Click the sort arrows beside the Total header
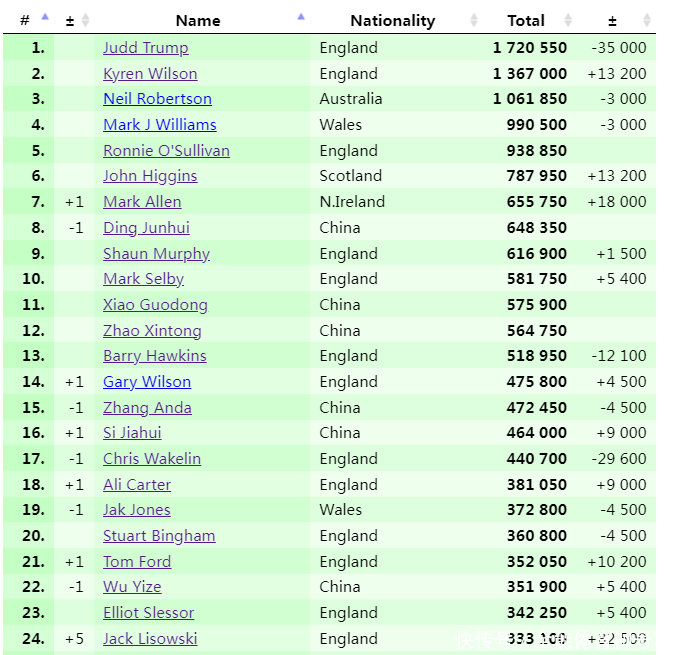Screen dimensions: 673x655 (x=568, y=20)
